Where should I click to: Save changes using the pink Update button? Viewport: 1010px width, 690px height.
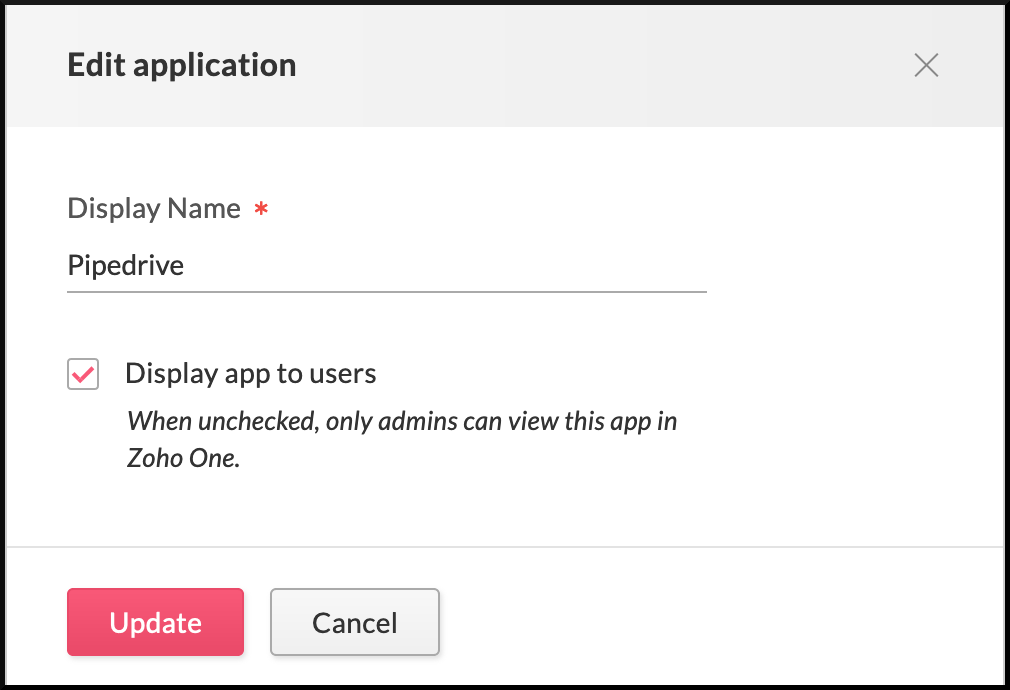[155, 622]
